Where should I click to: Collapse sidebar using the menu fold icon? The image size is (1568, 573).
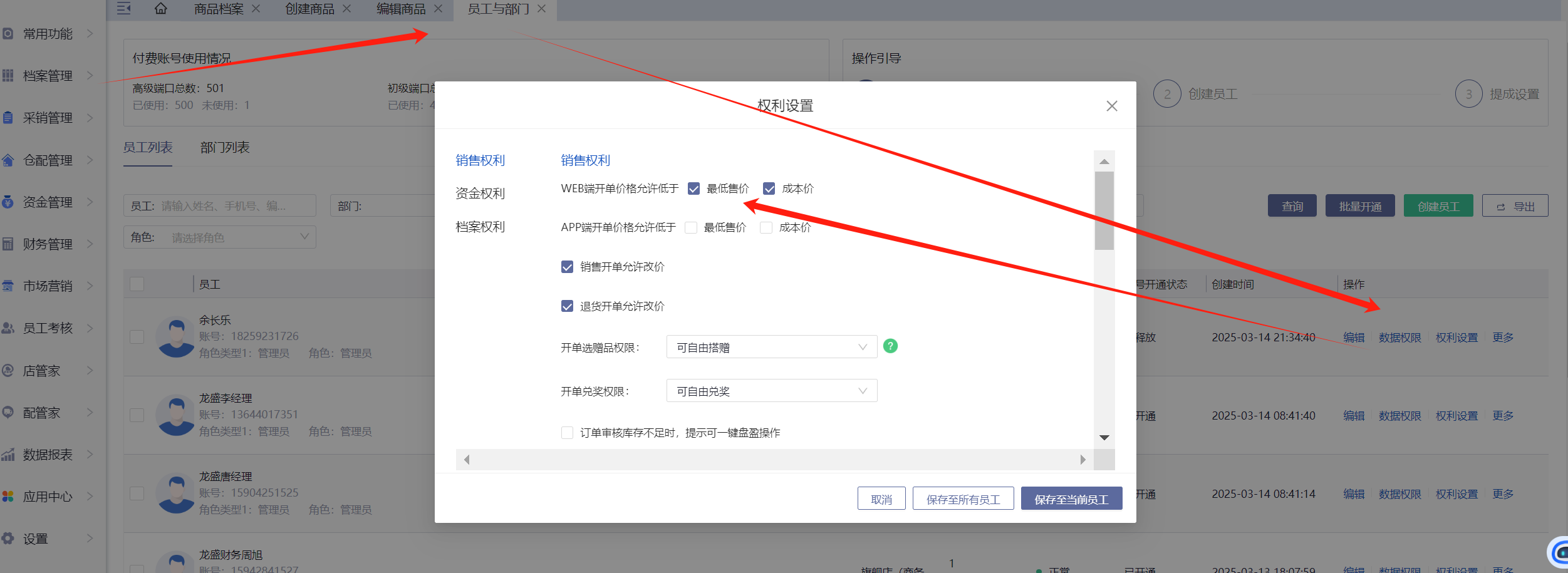tap(124, 9)
